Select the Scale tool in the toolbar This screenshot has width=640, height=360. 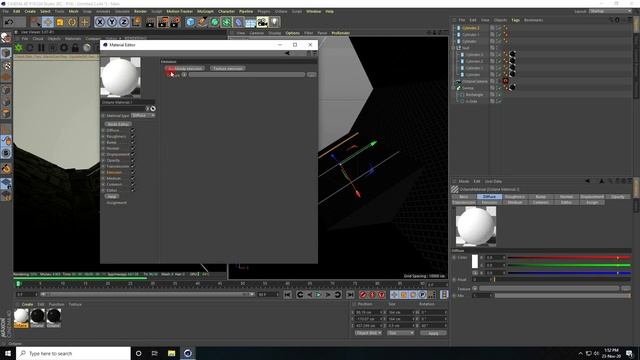[60, 22]
